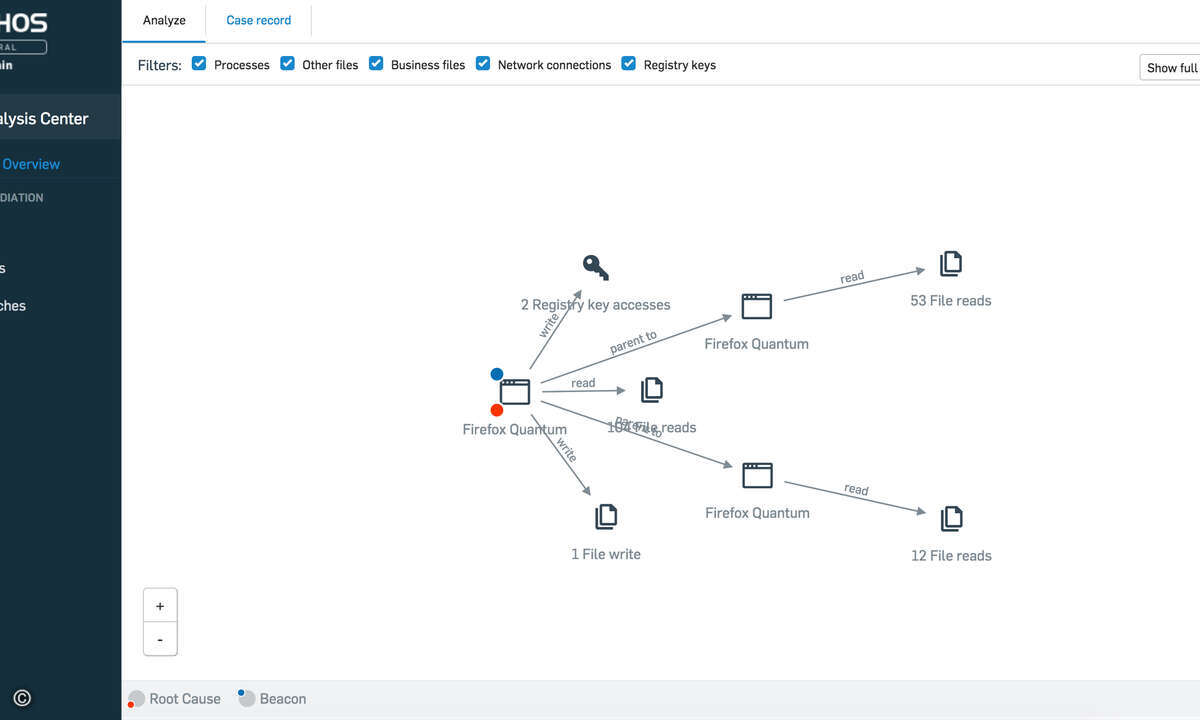The height and width of the screenshot is (720, 1200).
Task: Switch to the Analyze tab
Action: point(164,20)
